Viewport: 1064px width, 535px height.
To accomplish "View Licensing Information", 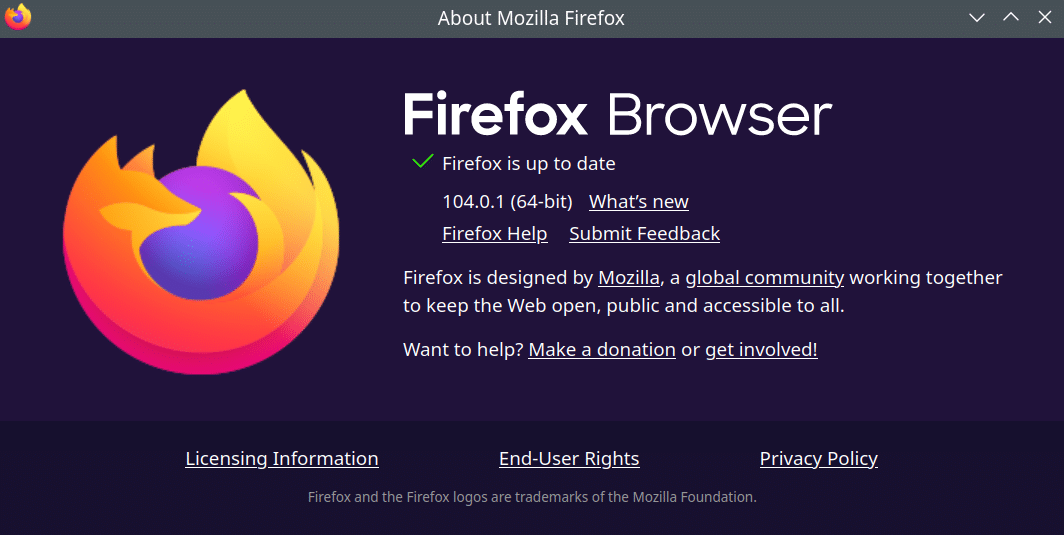I will coord(282,459).
